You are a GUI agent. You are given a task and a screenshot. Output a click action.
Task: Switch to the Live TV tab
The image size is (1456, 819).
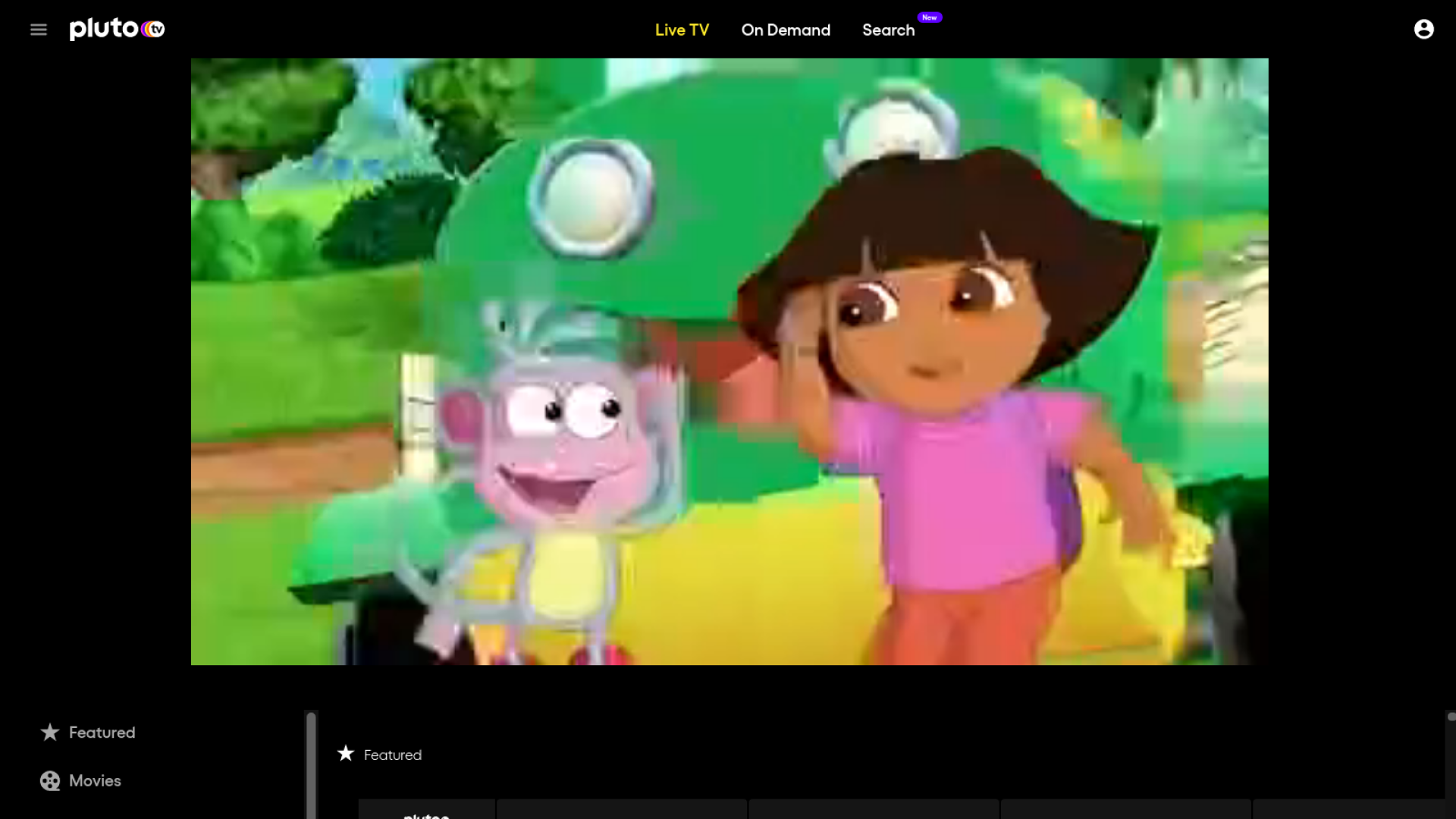pyautogui.click(x=682, y=30)
